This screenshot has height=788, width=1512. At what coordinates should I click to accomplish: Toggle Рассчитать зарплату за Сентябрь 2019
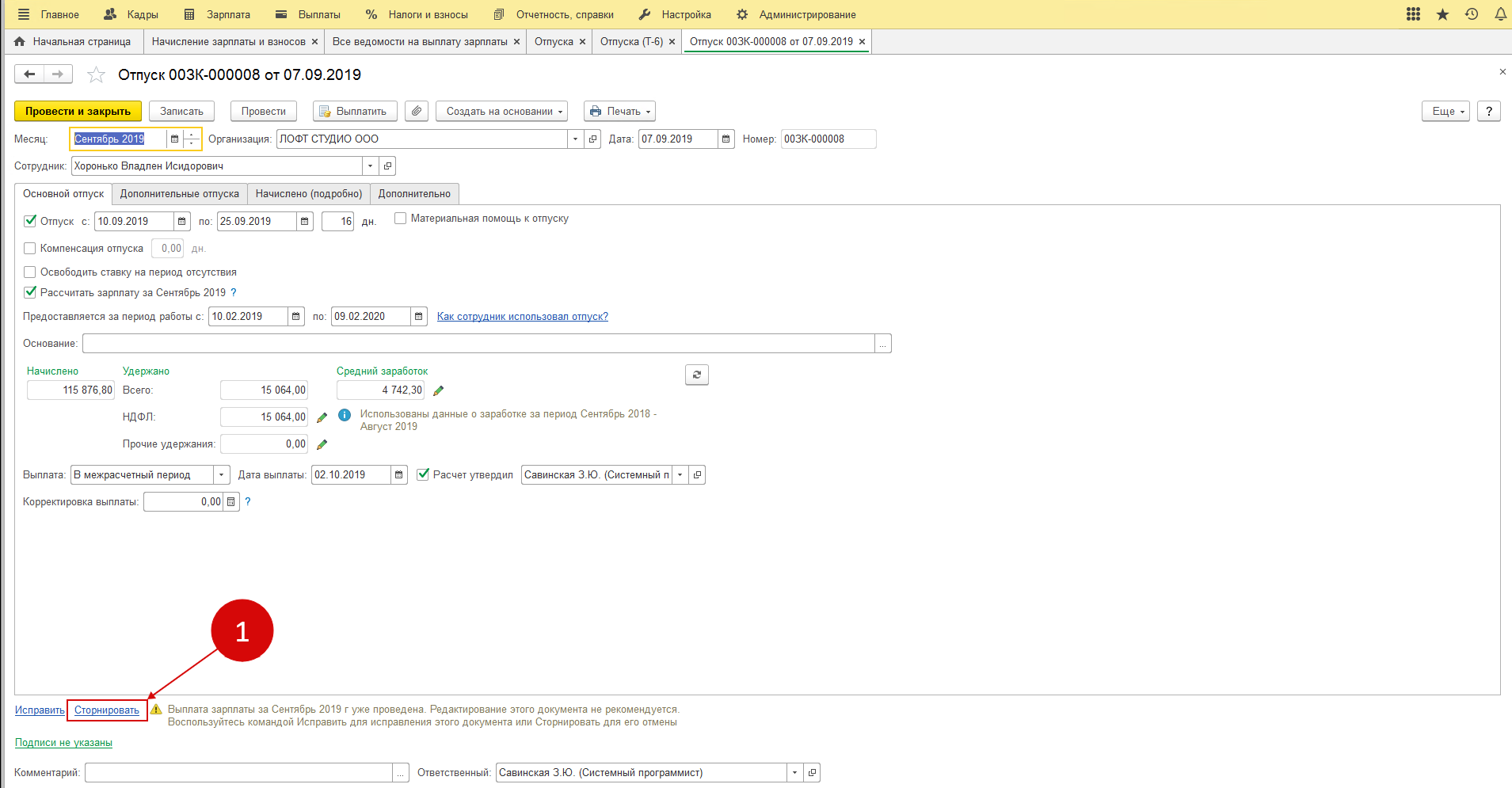pos(30,292)
